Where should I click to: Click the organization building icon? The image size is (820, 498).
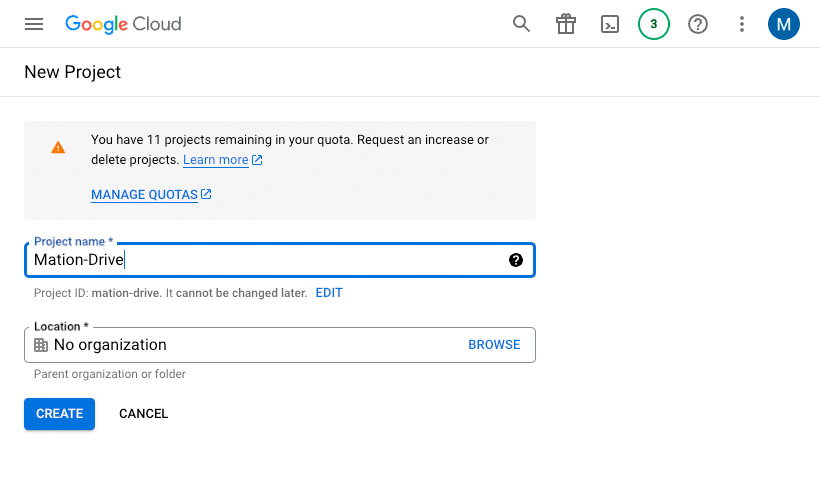pos(41,345)
